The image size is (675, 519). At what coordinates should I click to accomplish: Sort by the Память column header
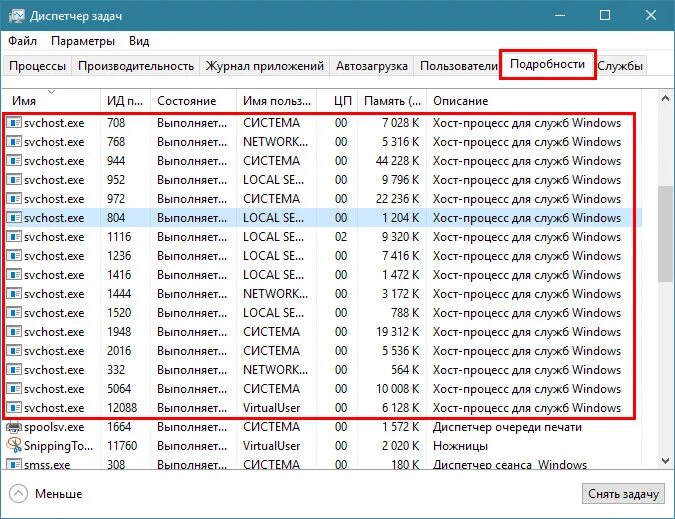tap(392, 101)
